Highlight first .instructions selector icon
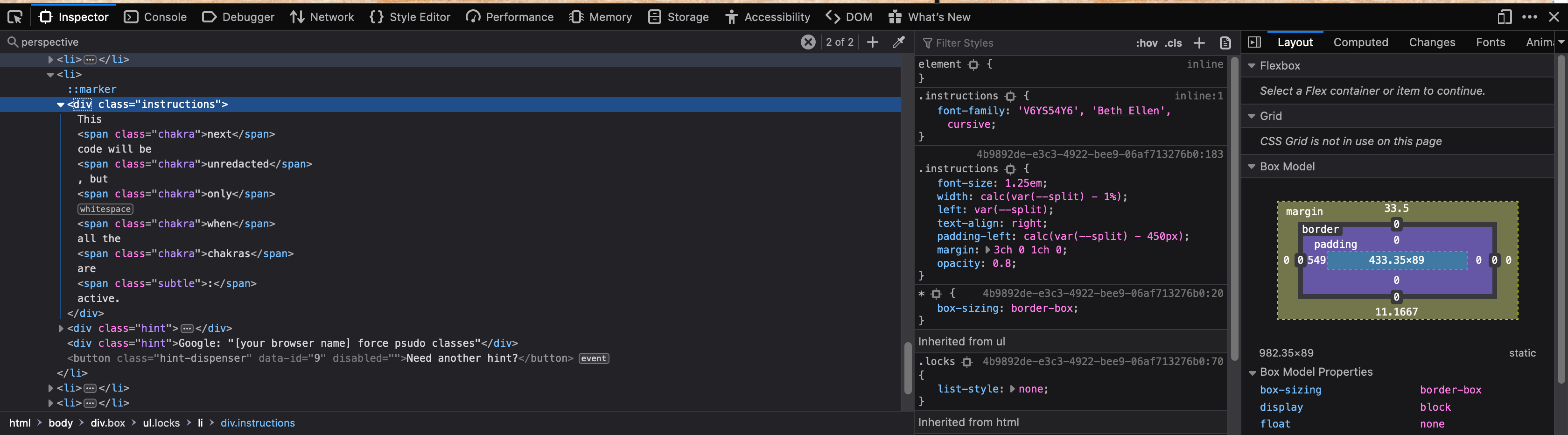 point(1010,96)
